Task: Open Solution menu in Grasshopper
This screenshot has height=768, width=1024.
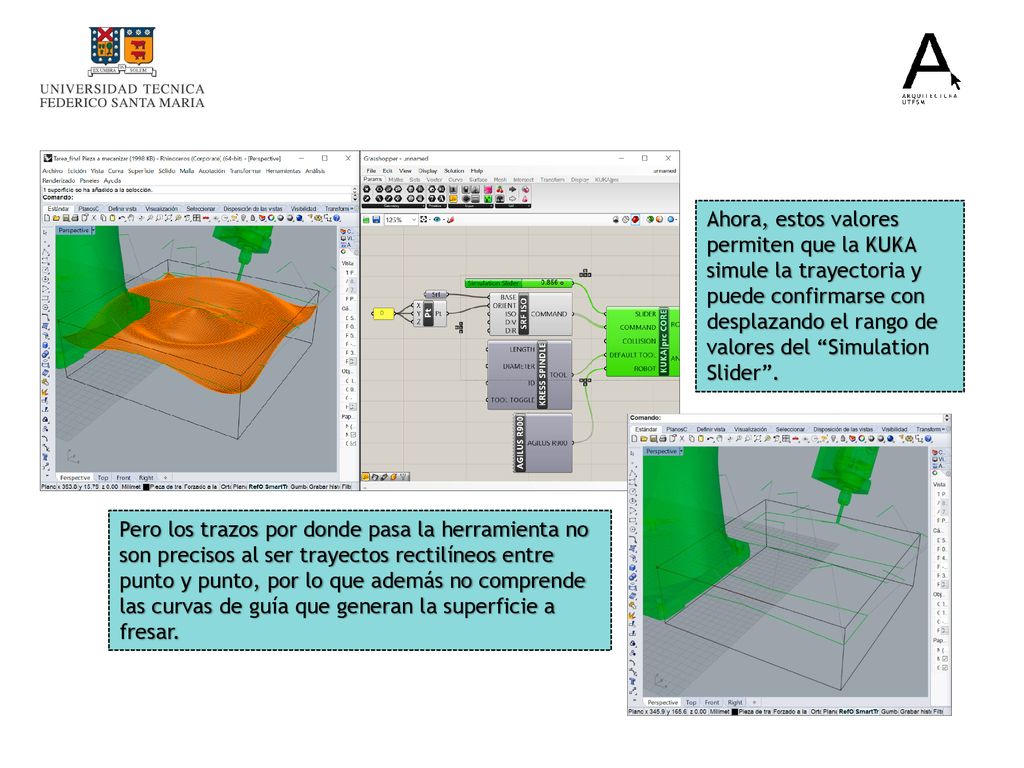Action: pyautogui.click(x=454, y=171)
